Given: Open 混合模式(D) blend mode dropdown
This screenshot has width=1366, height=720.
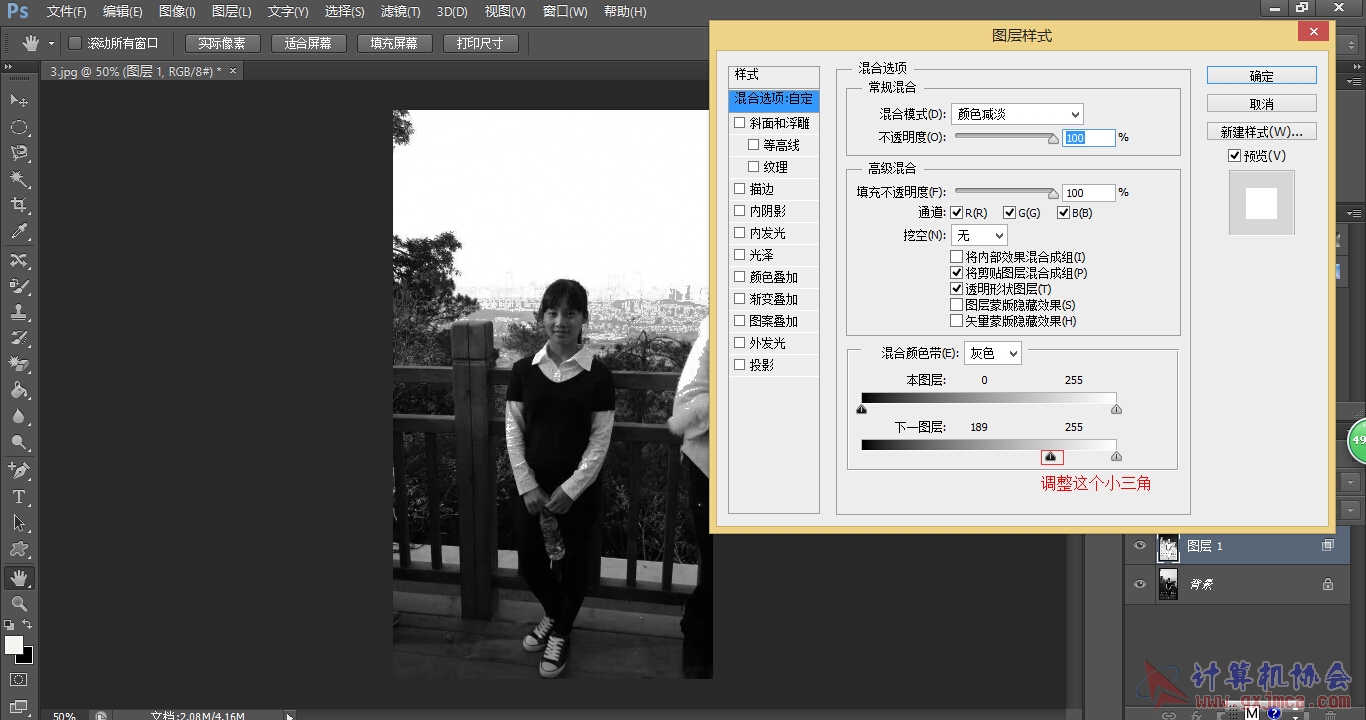Looking at the screenshot, I should tap(1017, 114).
